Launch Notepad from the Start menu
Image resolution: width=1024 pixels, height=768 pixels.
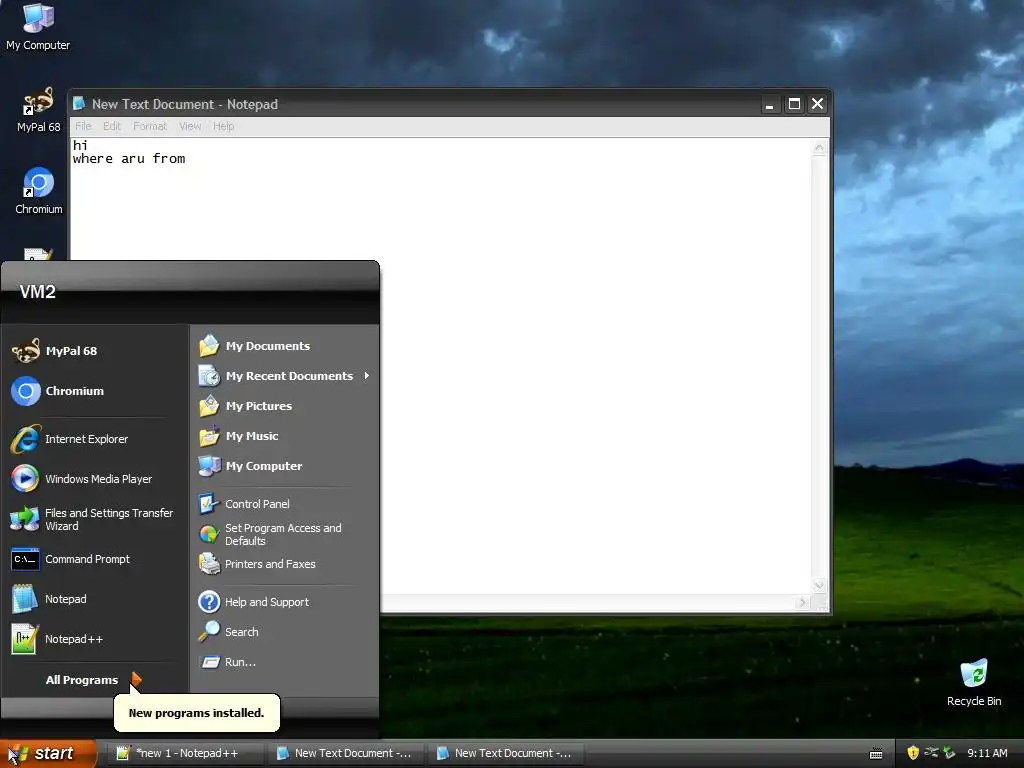pyautogui.click(x=95, y=599)
